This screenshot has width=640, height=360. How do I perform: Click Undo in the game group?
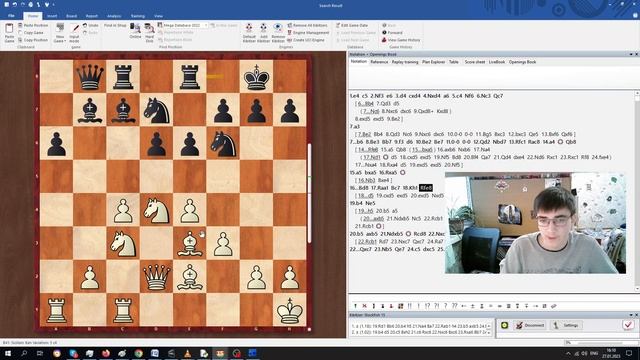coord(91,25)
